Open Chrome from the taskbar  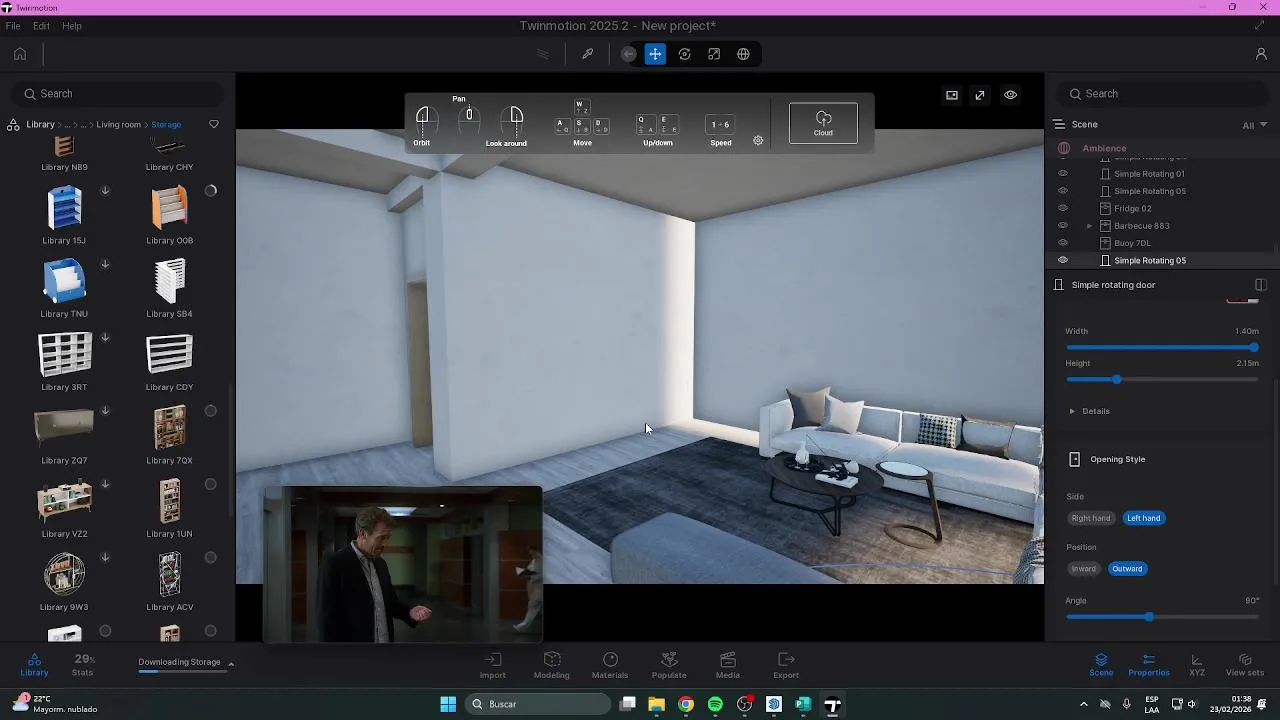pyautogui.click(x=686, y=704)
